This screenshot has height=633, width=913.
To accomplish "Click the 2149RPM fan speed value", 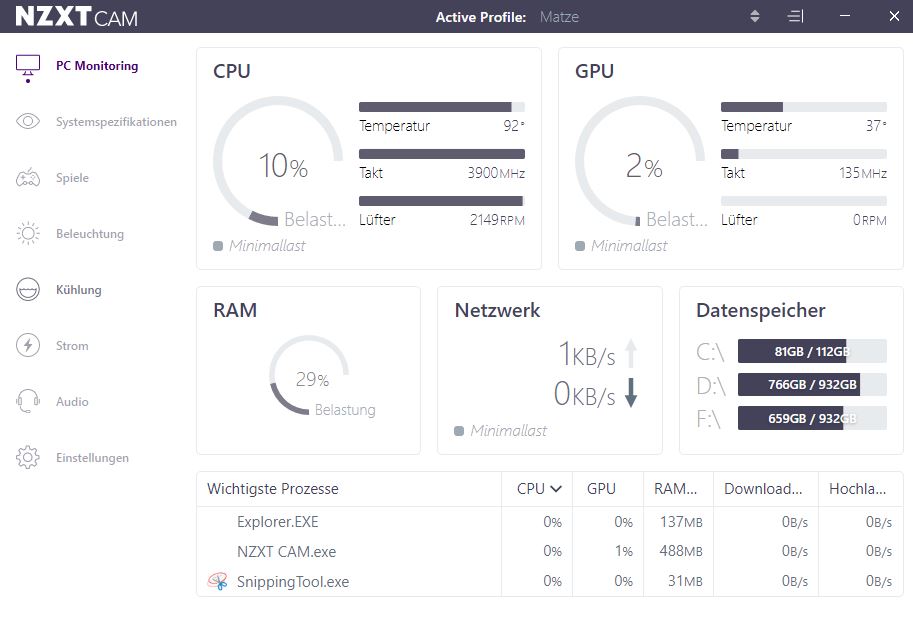I will (497, 220).
